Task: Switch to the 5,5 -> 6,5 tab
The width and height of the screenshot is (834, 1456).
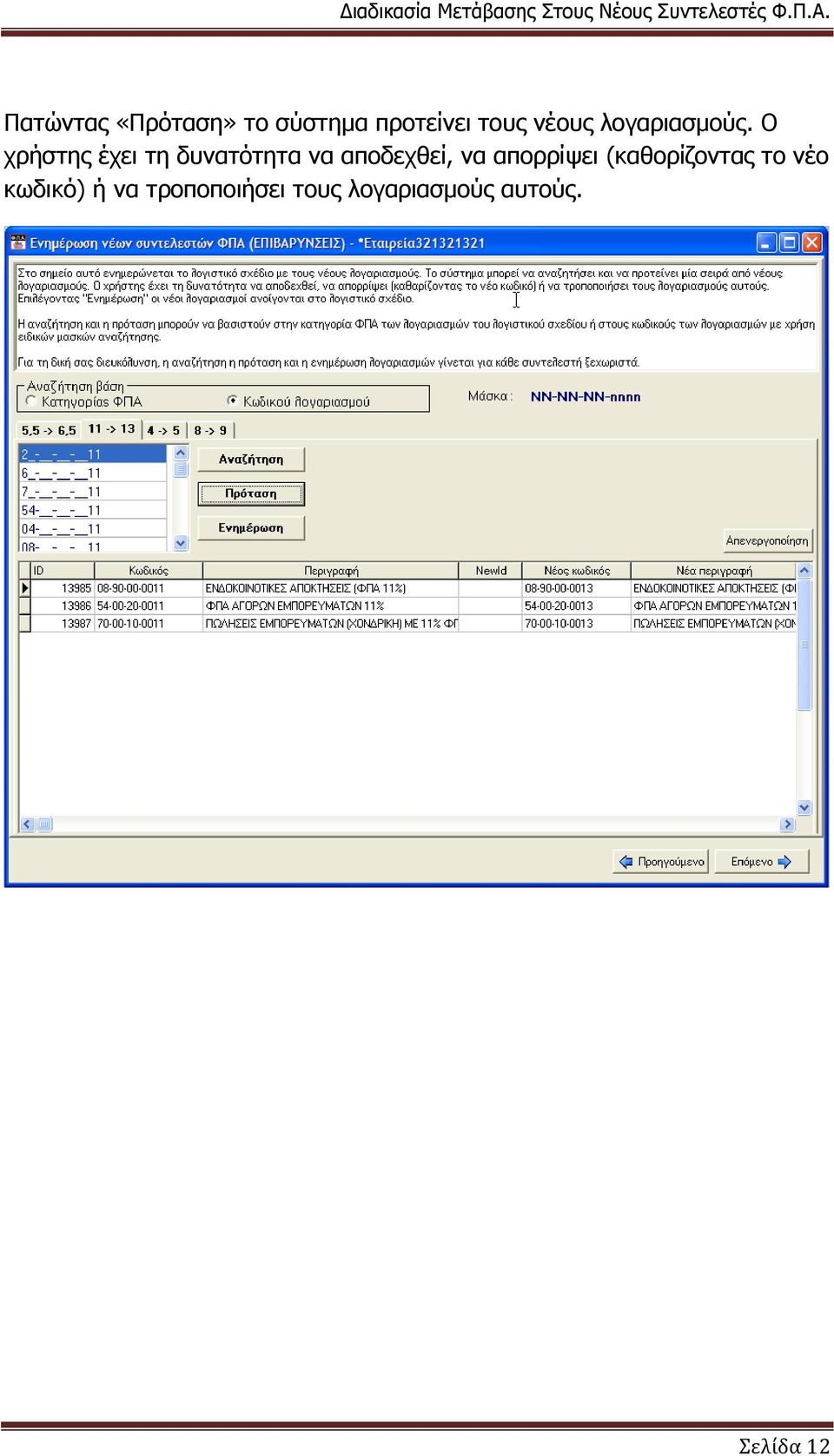Action: coord(49,431)
